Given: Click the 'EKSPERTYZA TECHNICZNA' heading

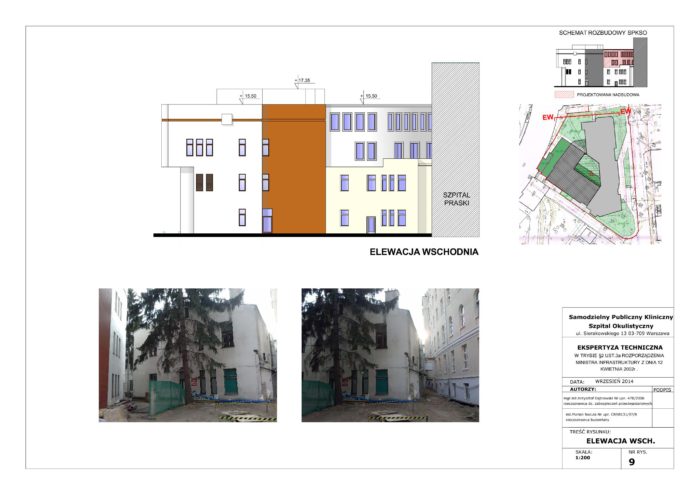Looking at the screenshot, I should pos(620,347).
